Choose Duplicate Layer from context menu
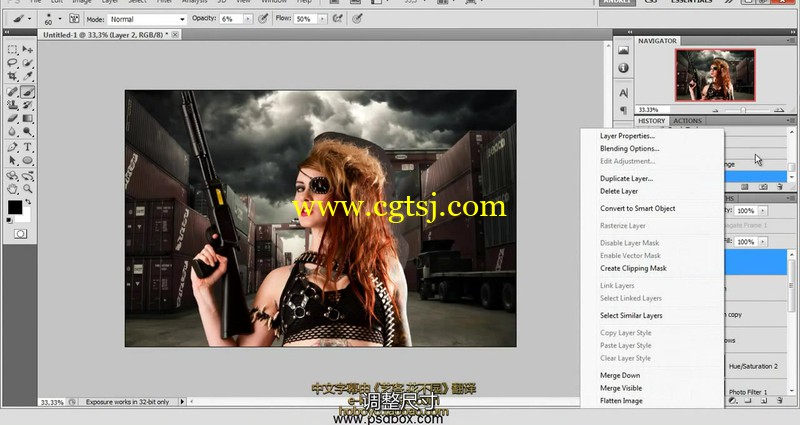 click(627, 179)
